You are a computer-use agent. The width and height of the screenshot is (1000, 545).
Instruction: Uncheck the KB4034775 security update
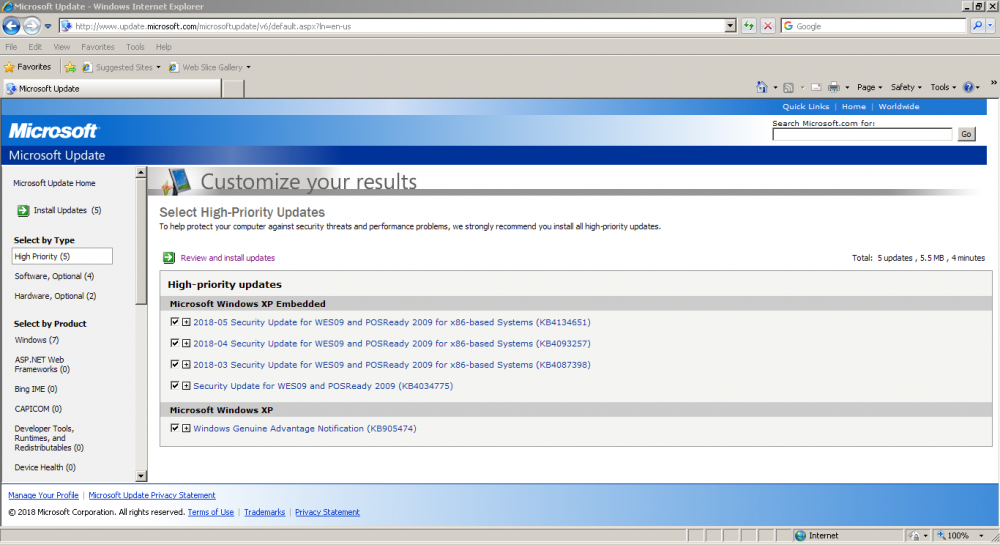click(175, 385)
